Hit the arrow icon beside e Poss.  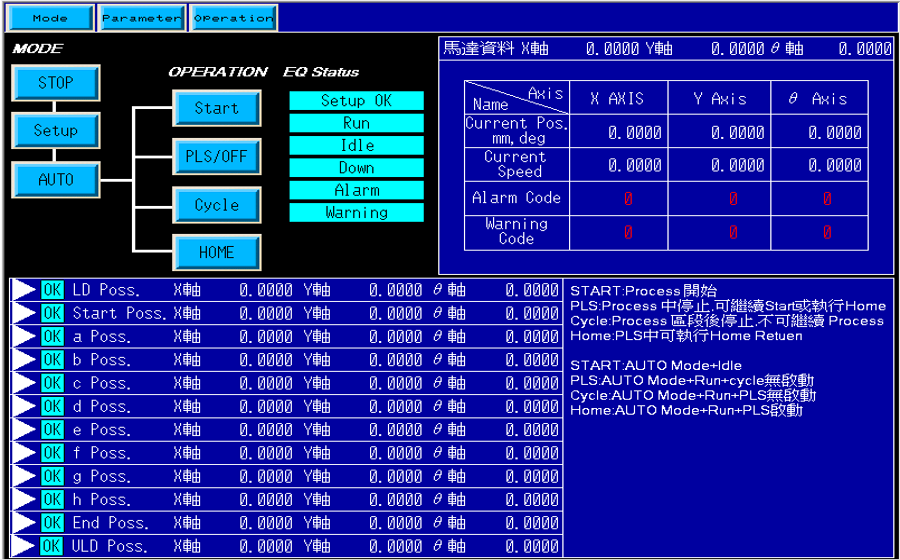point(24,430)
